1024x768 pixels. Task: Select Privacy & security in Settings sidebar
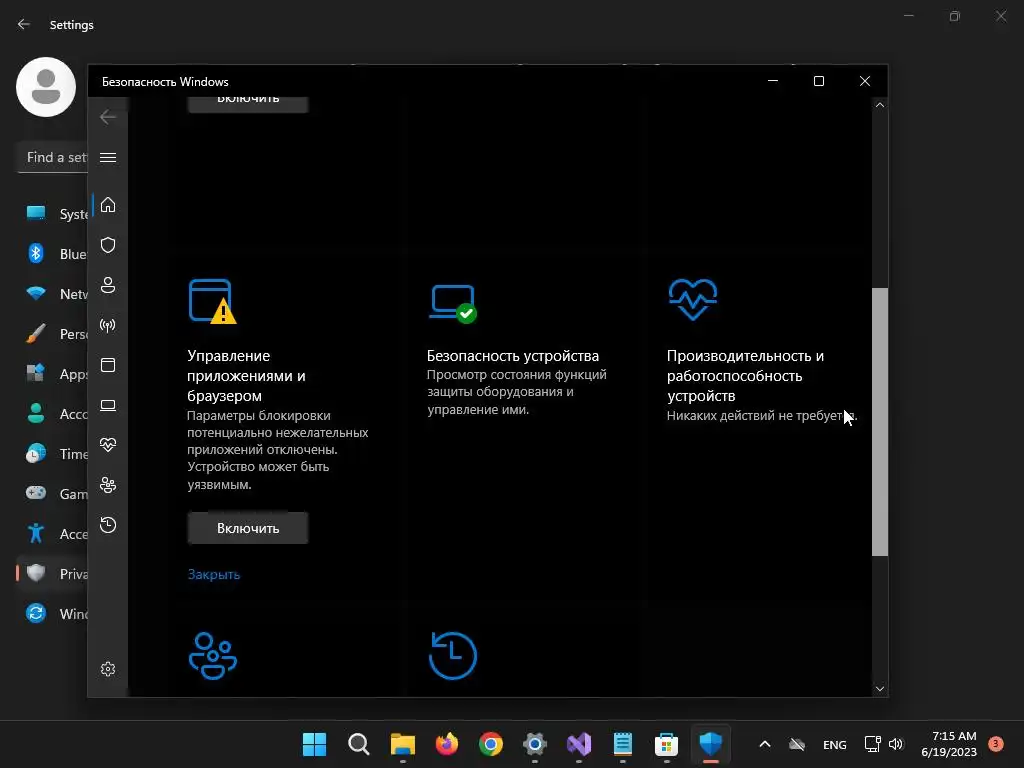[x=52, y=573]
